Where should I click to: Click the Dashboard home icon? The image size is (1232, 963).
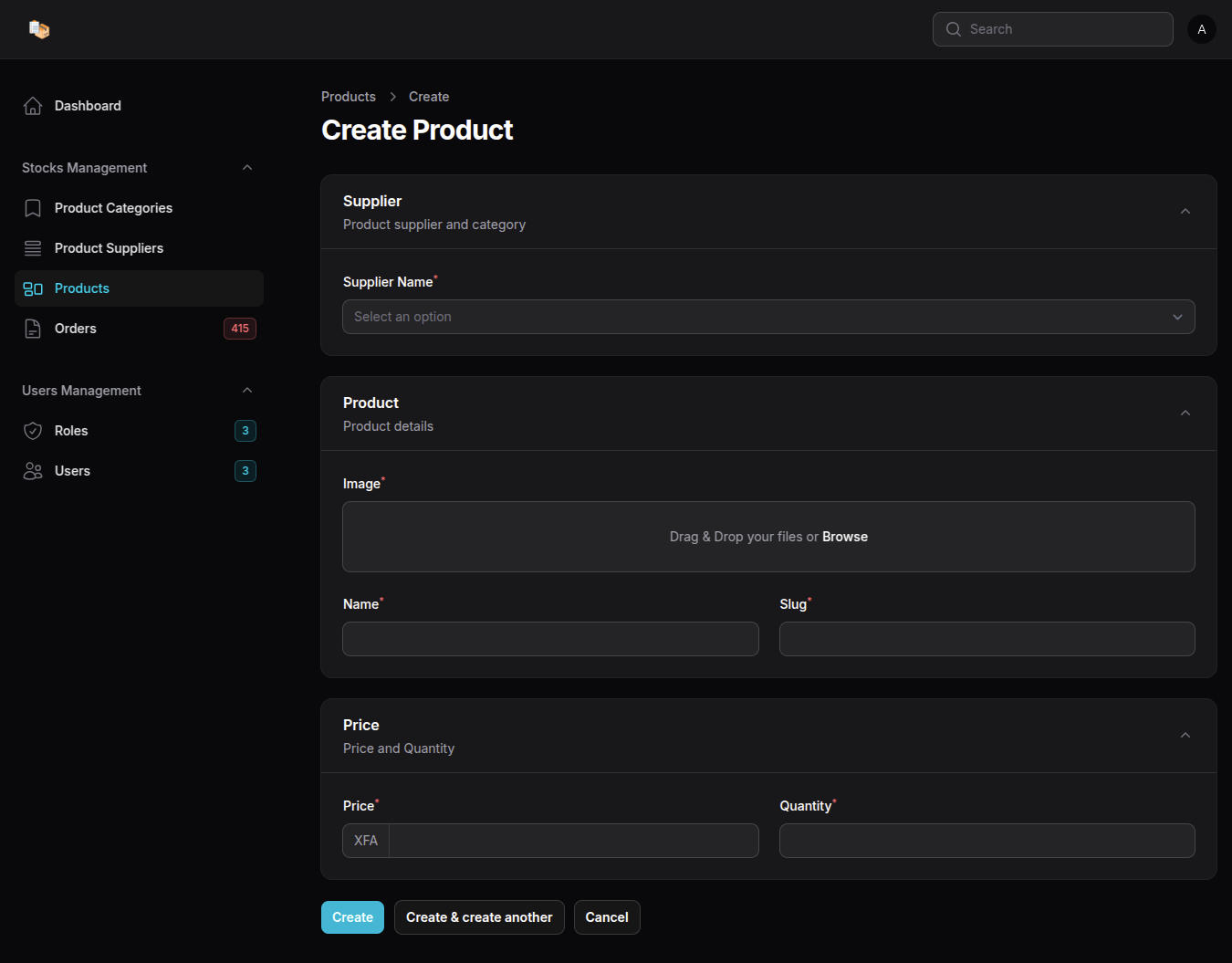[33, 106]
